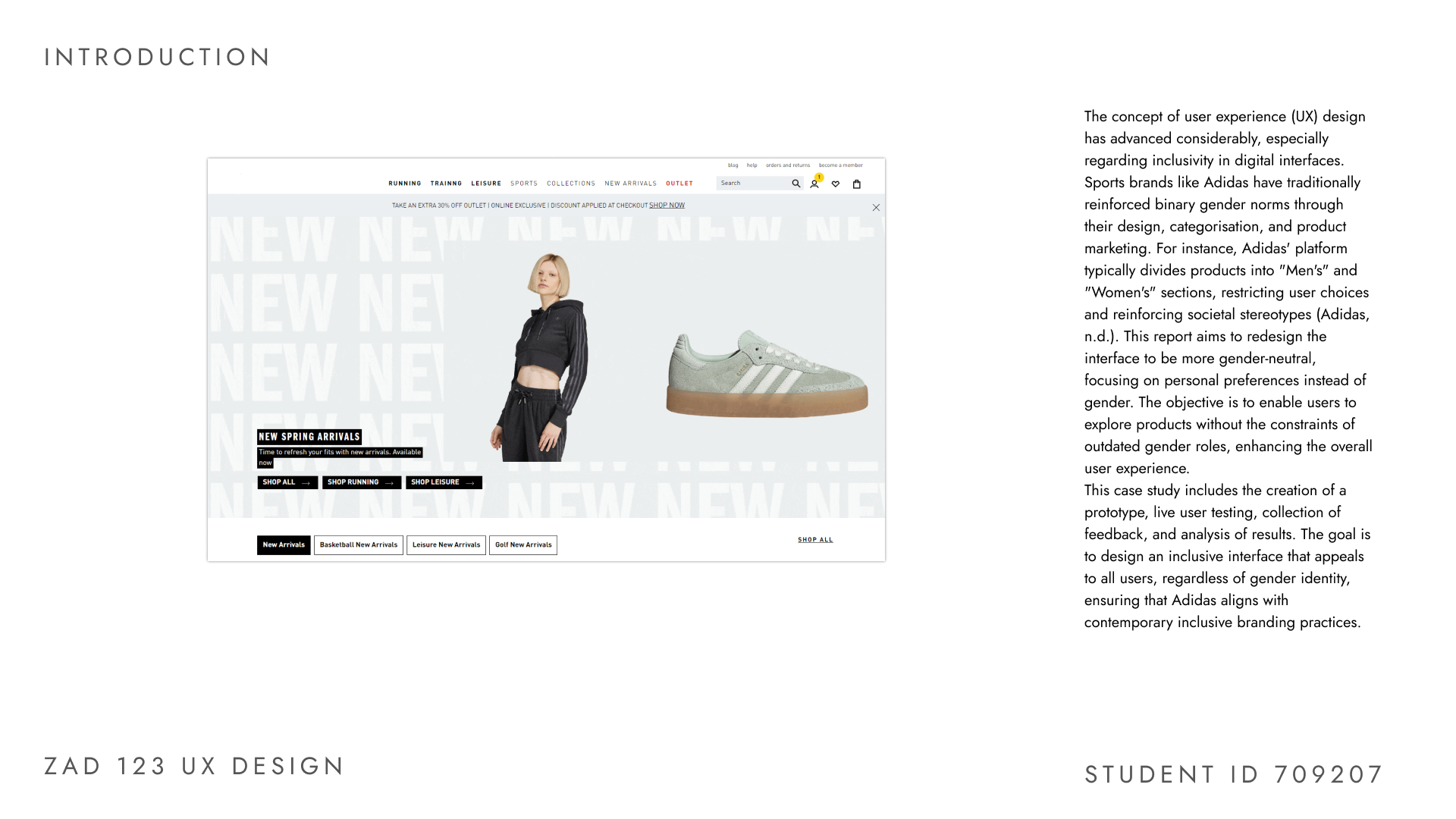
Task: Open the COLLECTIONS menu item
Action: 571,184
